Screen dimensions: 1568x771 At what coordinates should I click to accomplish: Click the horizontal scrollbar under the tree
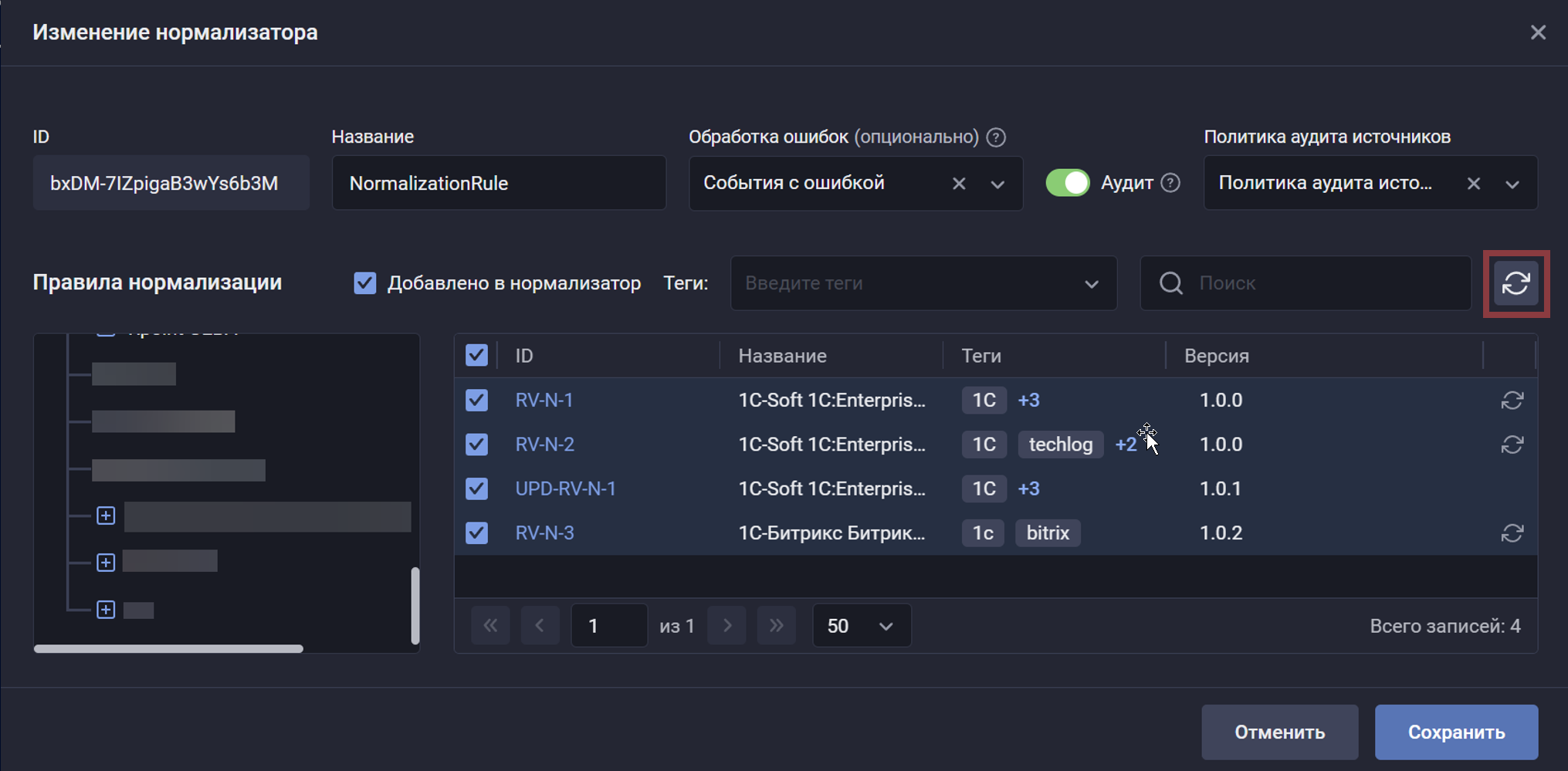168,649
